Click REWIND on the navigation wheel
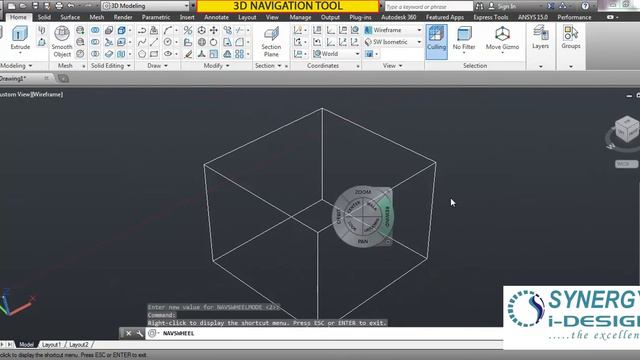Screen dimensions: 640x360 pos(386,216)
